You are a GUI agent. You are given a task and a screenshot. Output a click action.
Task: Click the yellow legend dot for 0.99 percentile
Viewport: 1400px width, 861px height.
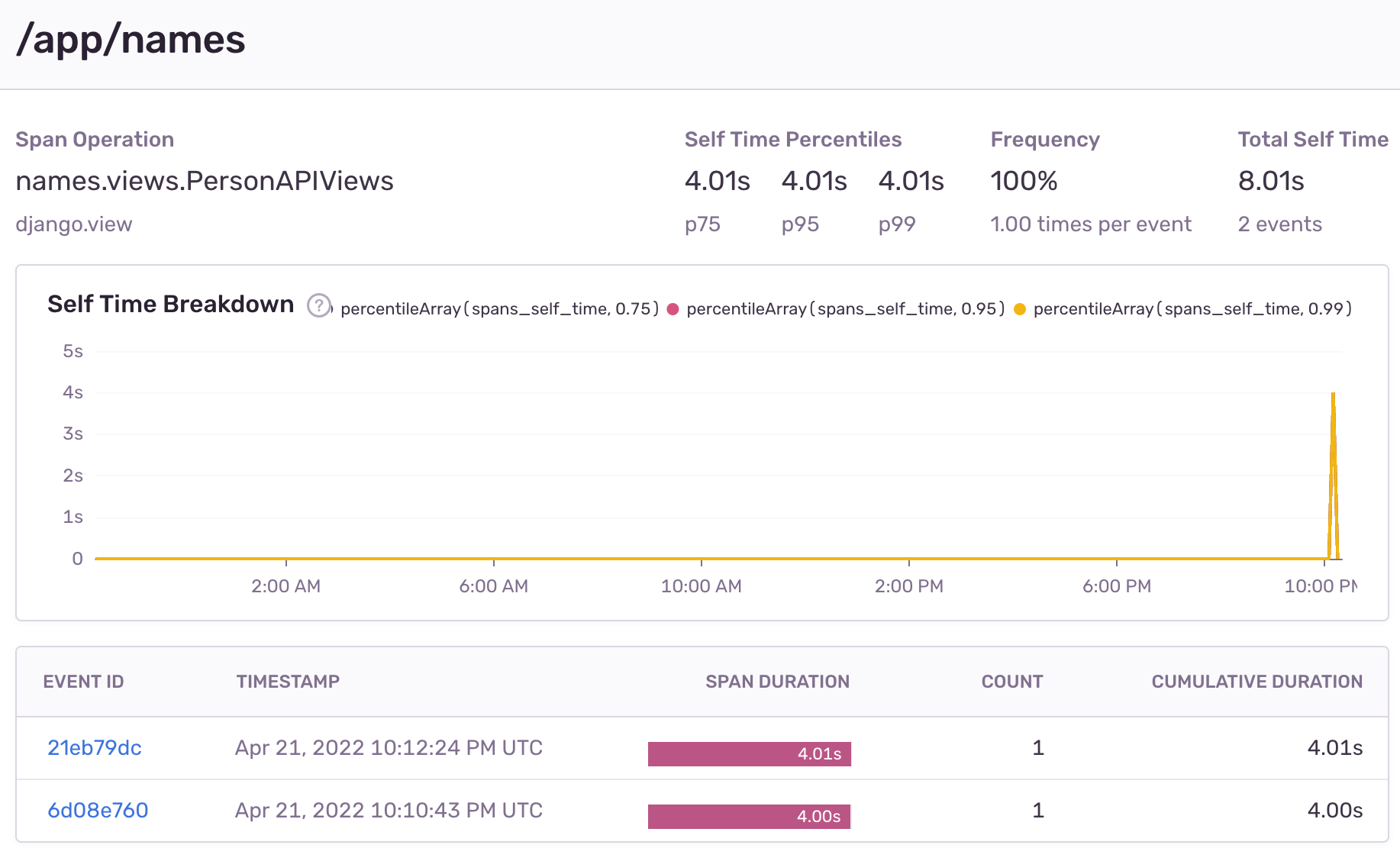pos(1020,309)
